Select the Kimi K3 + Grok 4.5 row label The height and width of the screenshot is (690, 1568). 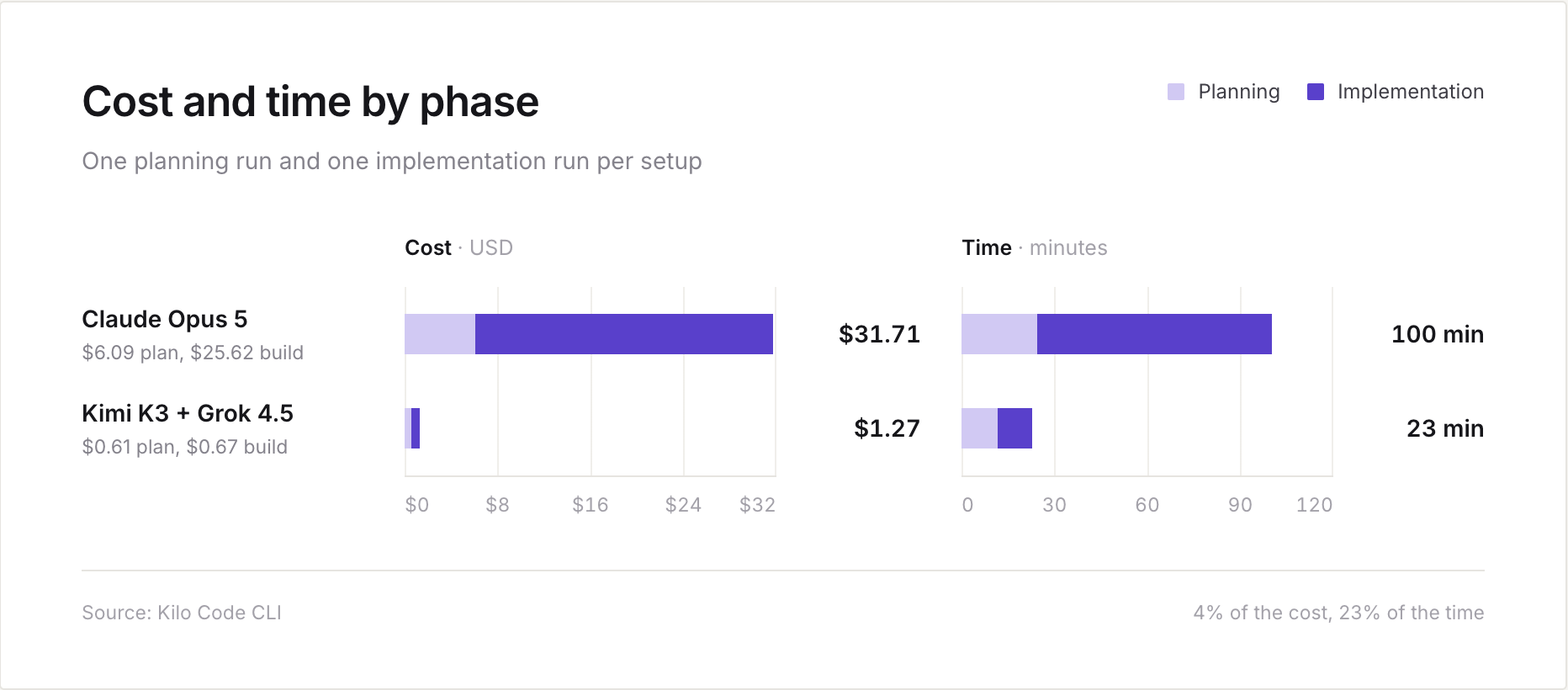tap(188, 413)
